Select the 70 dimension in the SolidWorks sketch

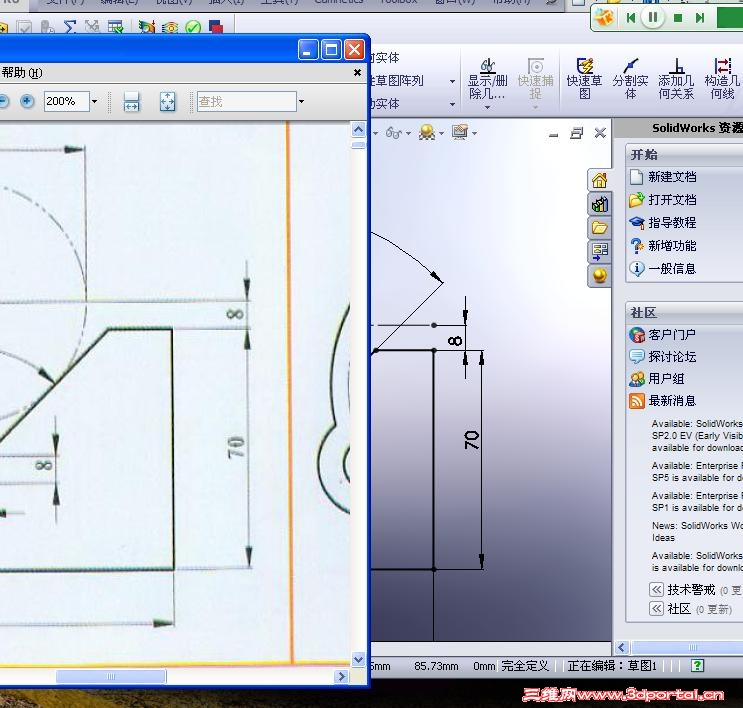tap(472, 440)
